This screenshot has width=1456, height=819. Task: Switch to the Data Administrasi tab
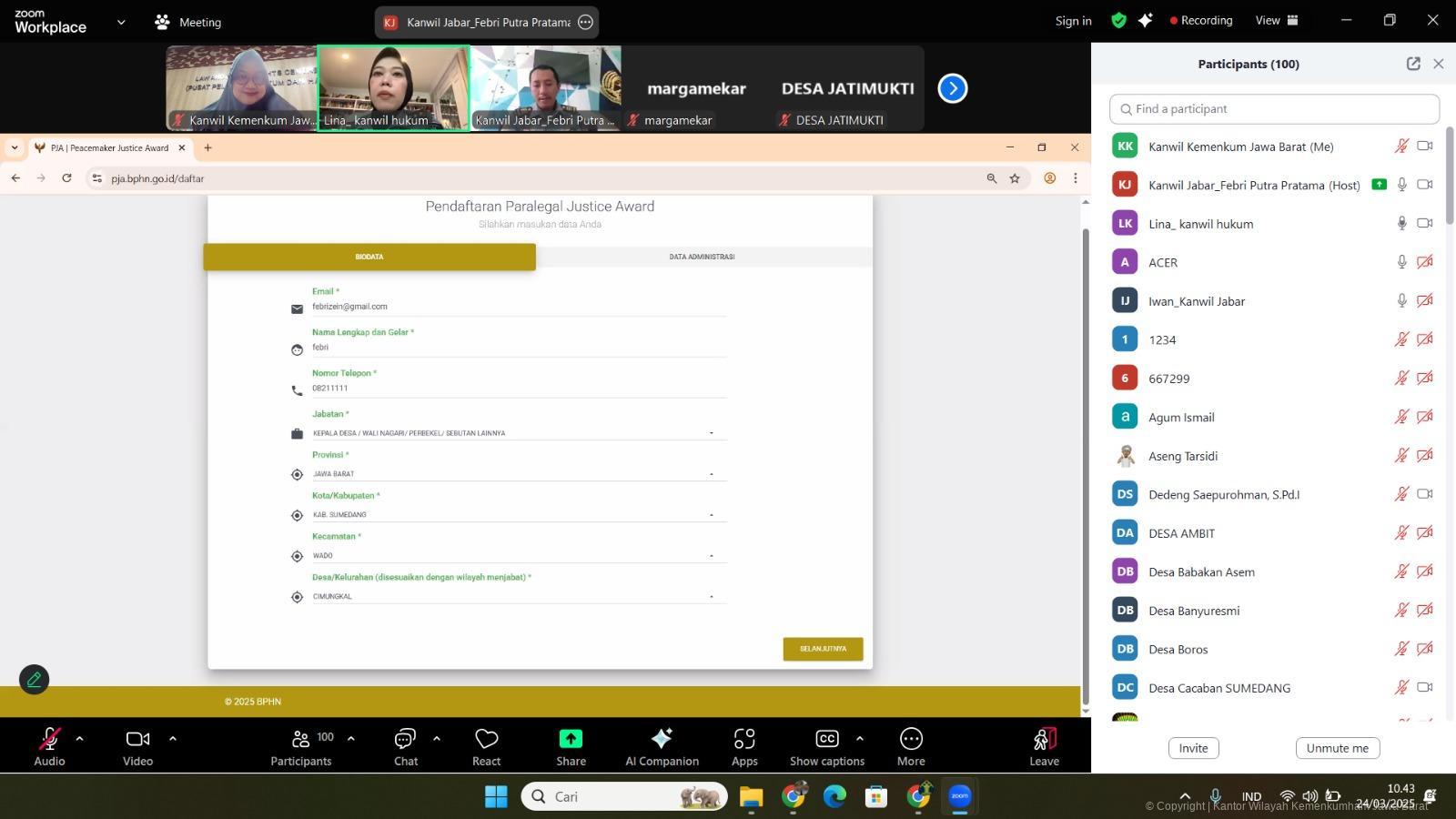tap(702, 257)
